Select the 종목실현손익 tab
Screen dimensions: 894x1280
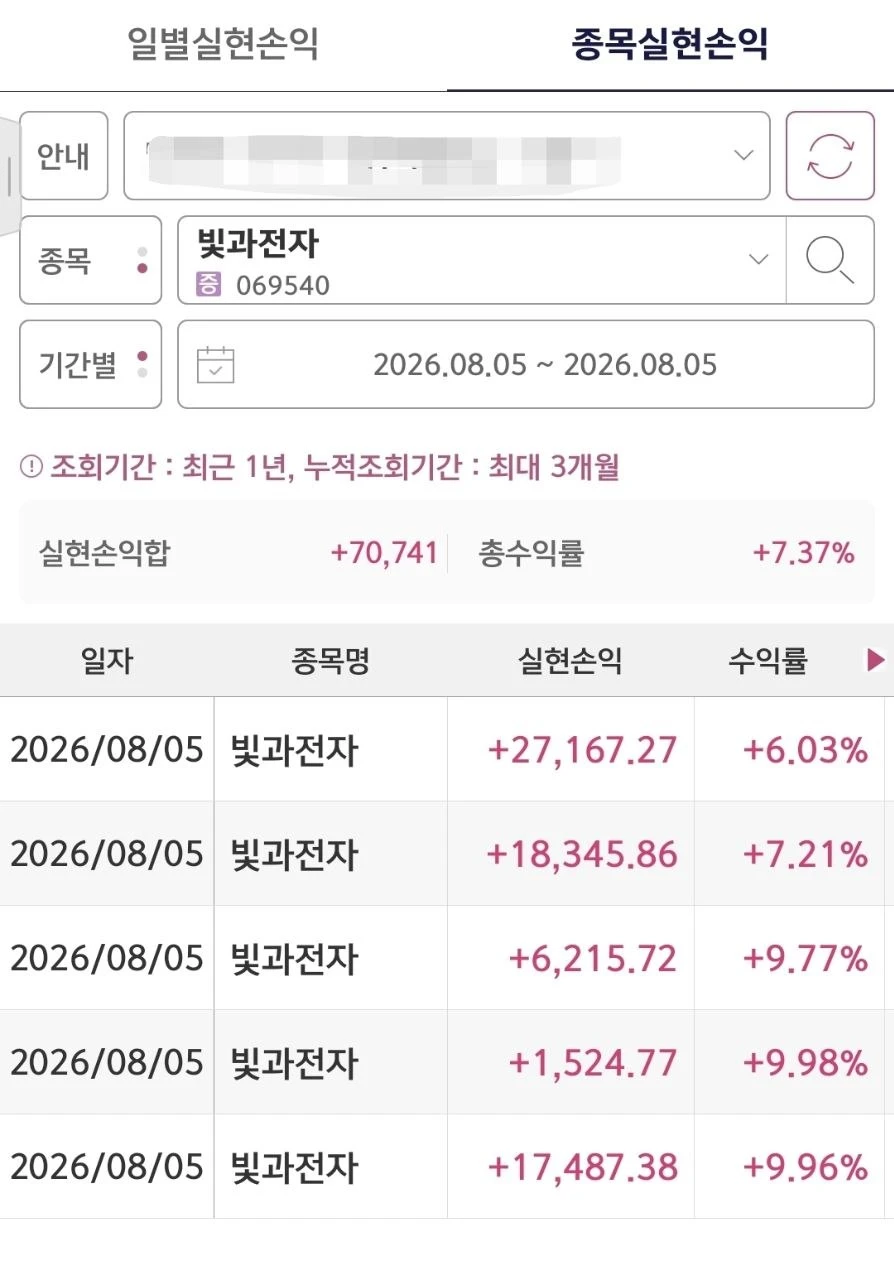point(670,45)
